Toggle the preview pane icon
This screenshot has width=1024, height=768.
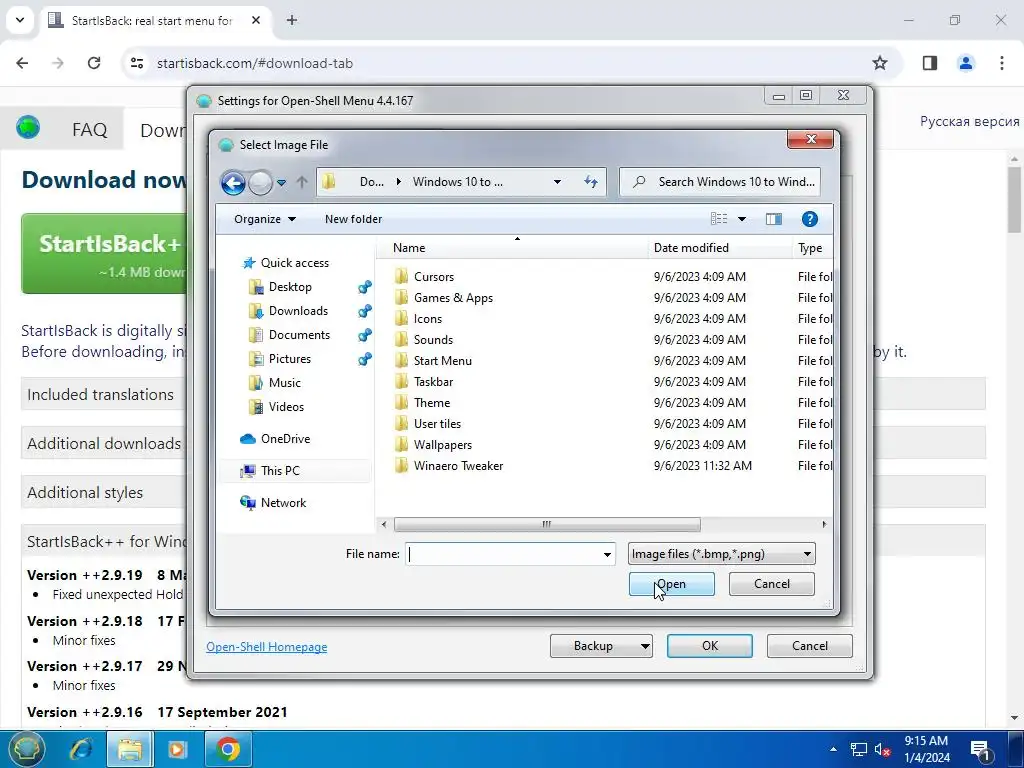pyautogui.click(x=774, y=219)
